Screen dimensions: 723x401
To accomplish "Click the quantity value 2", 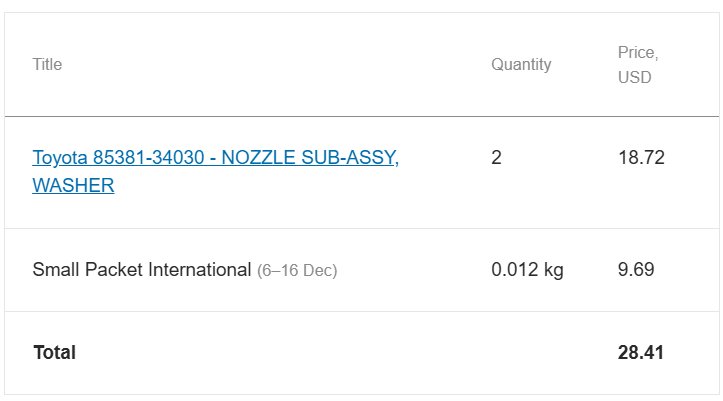I will (x=496, y=158).
